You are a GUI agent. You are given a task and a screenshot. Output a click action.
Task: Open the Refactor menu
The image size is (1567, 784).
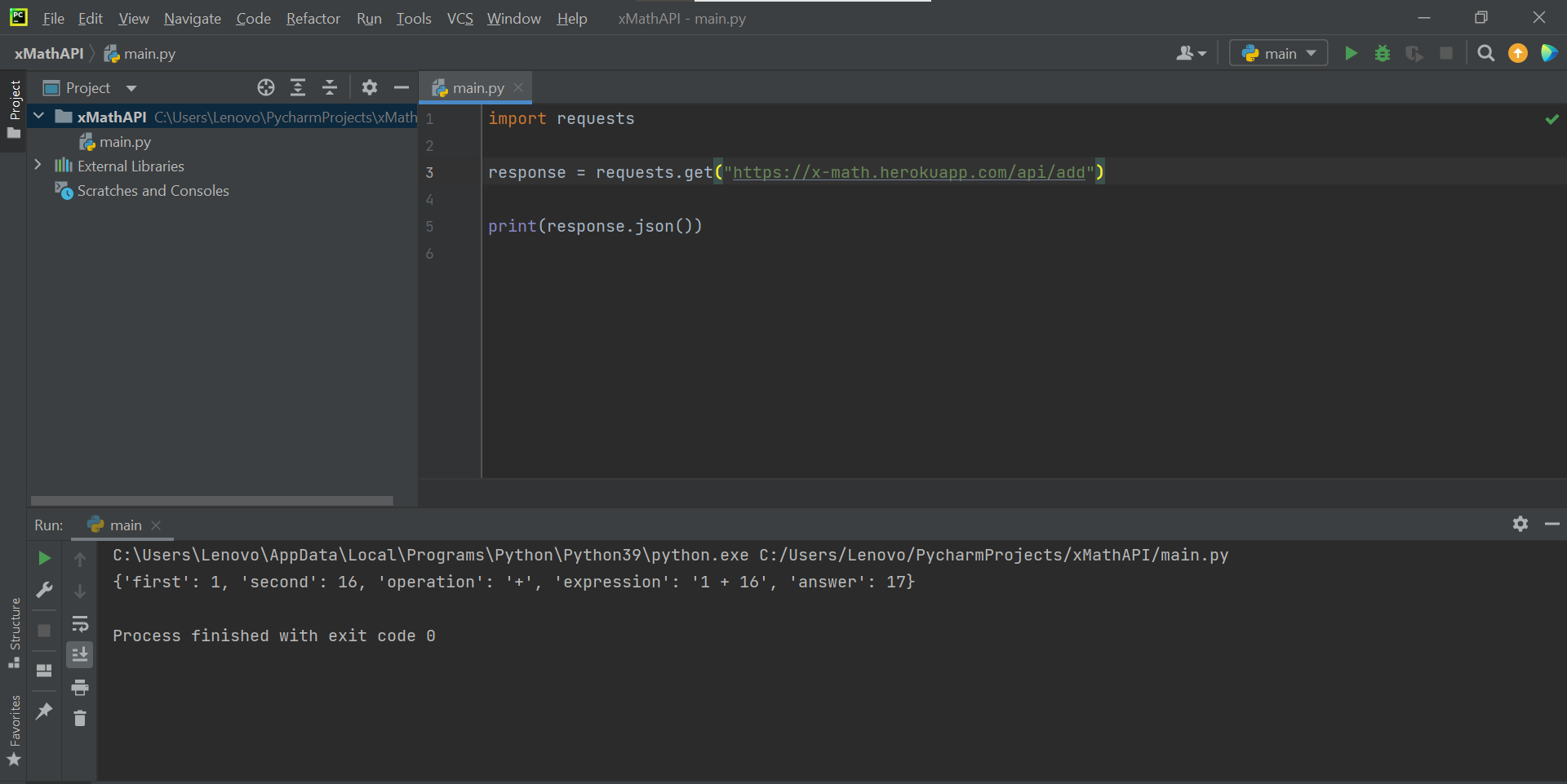pos(313,18)
